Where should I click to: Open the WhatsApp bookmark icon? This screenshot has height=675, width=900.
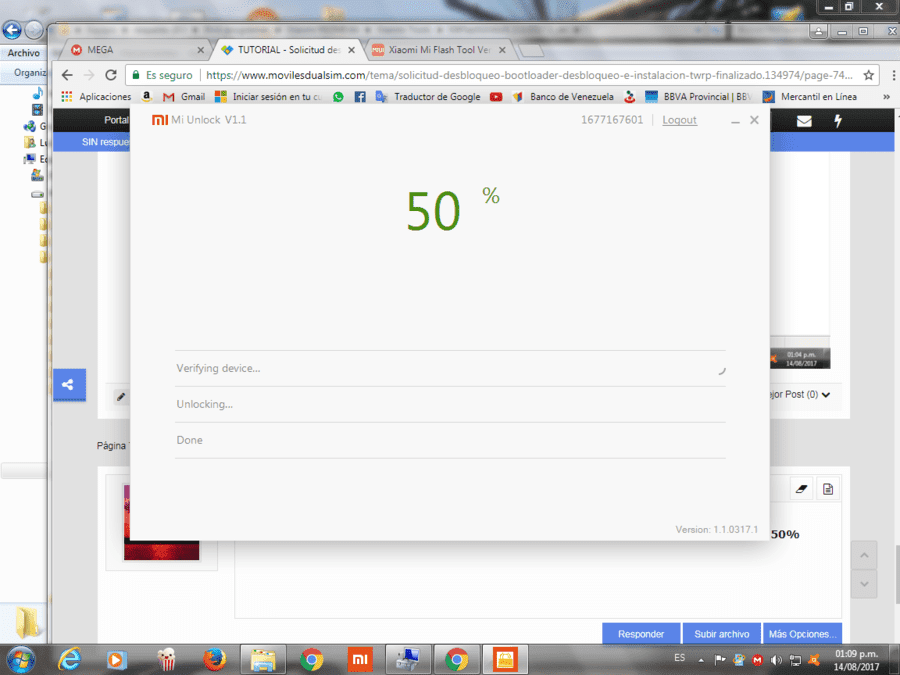(x=338, y=96)
